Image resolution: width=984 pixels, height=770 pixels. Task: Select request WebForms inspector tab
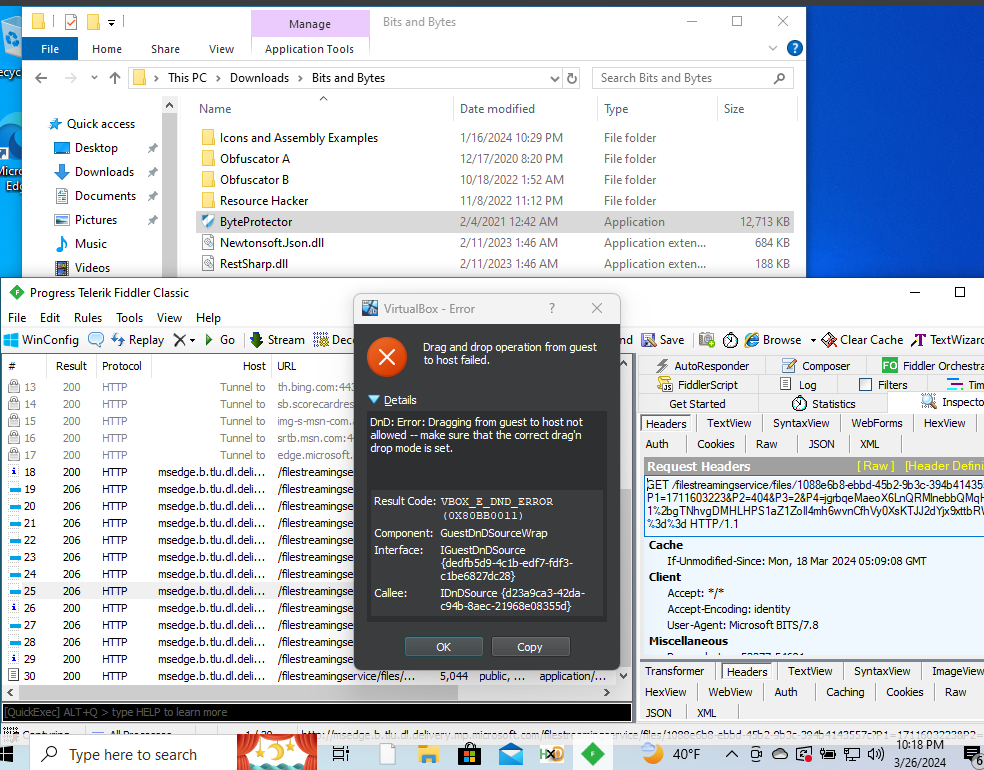(x=877, y=423)
